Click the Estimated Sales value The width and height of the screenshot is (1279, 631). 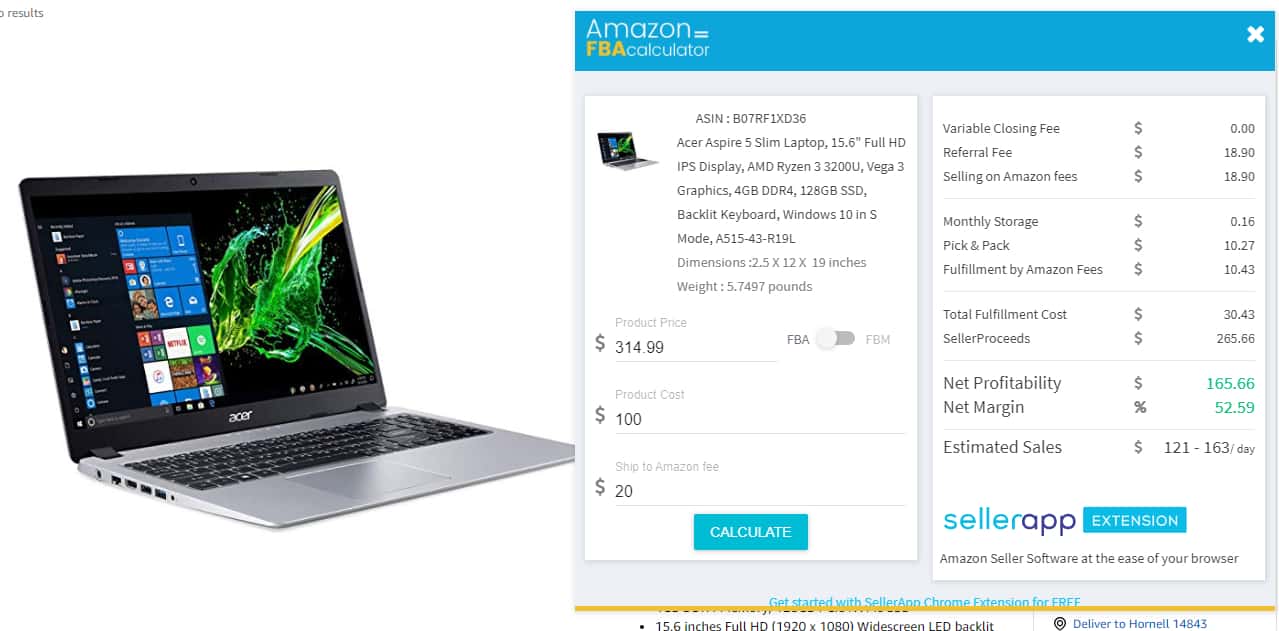point(1208,448)
